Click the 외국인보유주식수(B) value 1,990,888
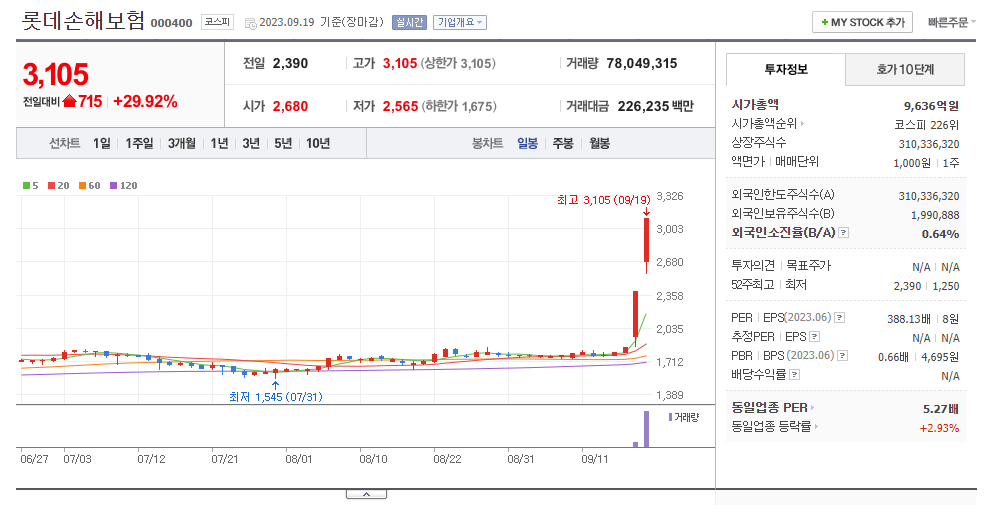 click(935, 215)
